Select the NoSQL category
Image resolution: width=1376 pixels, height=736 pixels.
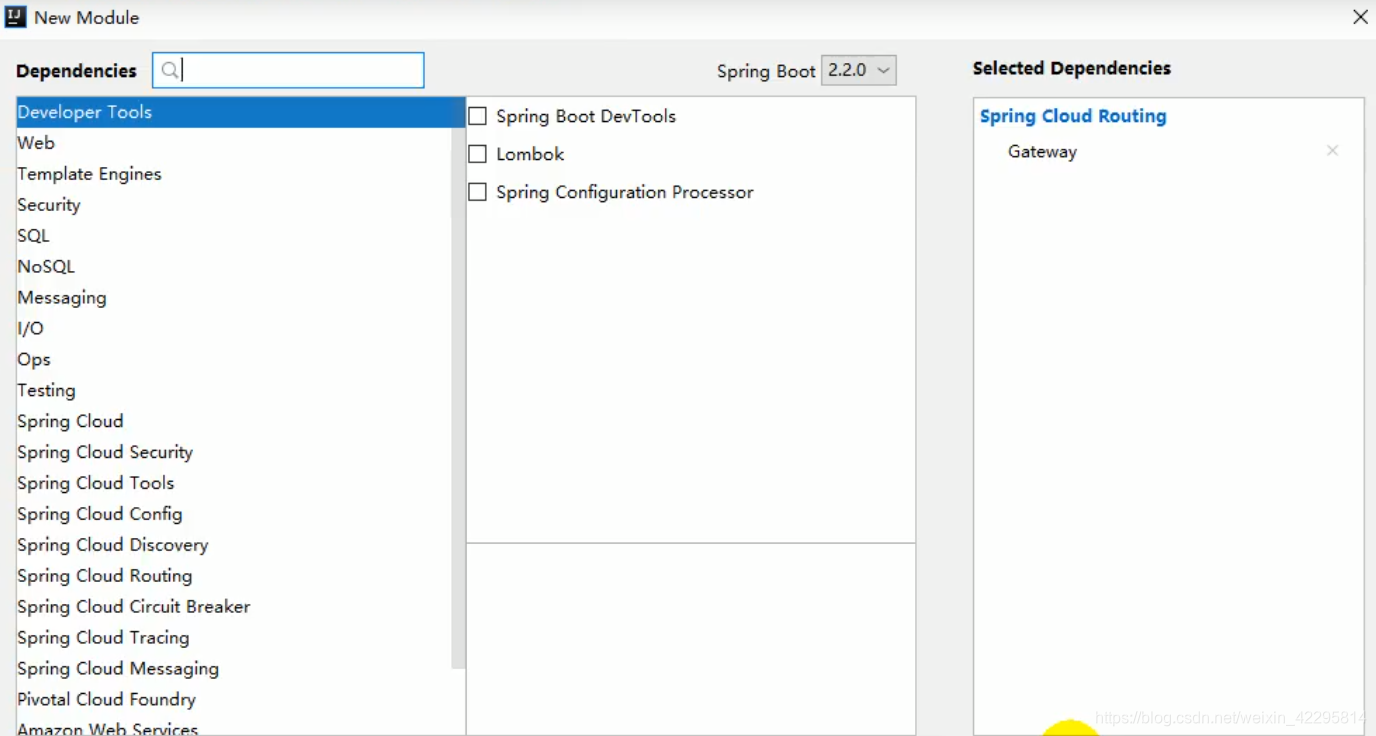pyautogui.click(x=234, y=267)
